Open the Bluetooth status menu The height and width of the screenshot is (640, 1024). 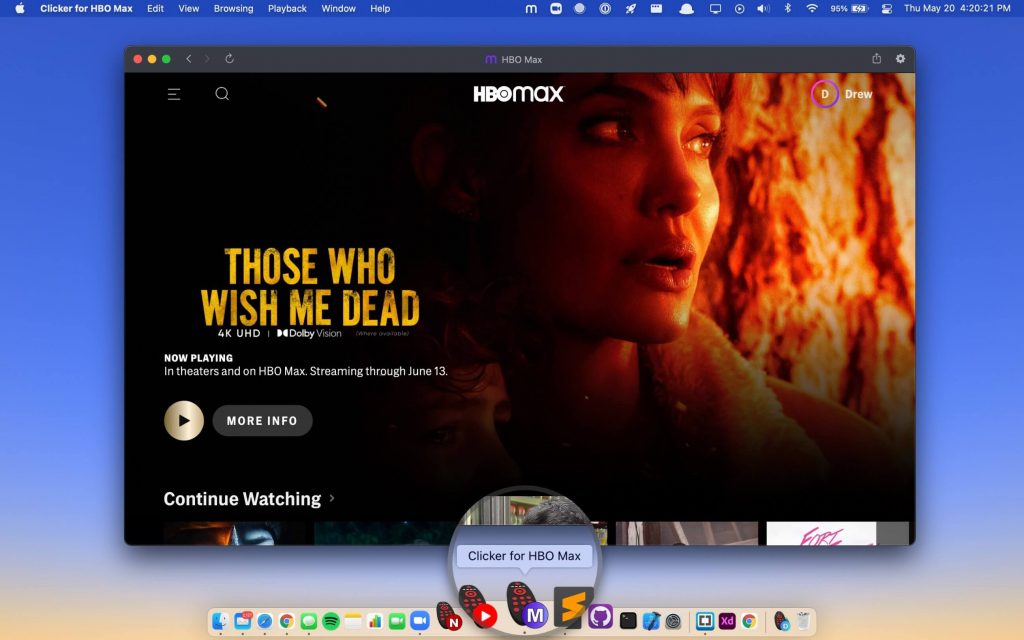[x=786, y=9]
